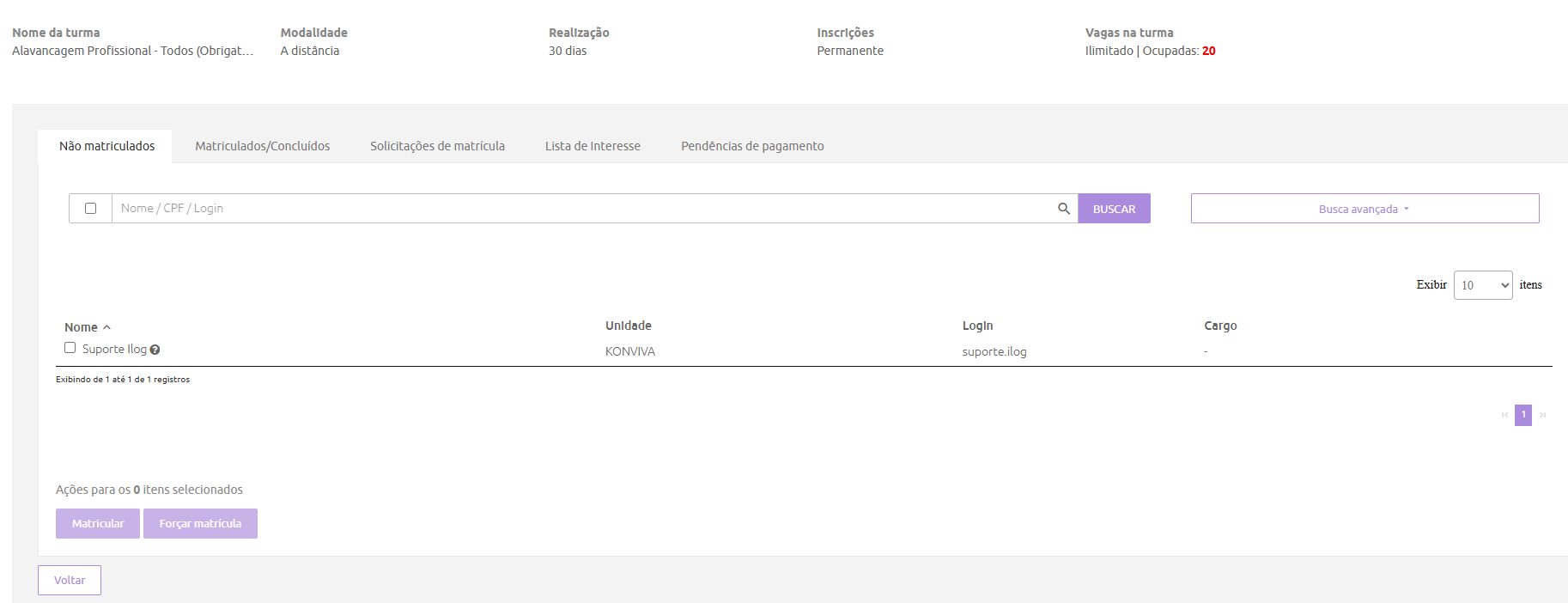
Task: Go to first page pagination arrow
Action: (x=1504, y=415)
